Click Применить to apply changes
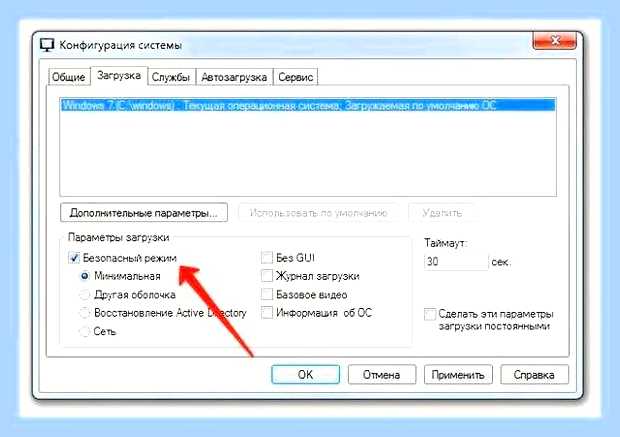 (x=458, y=375)
